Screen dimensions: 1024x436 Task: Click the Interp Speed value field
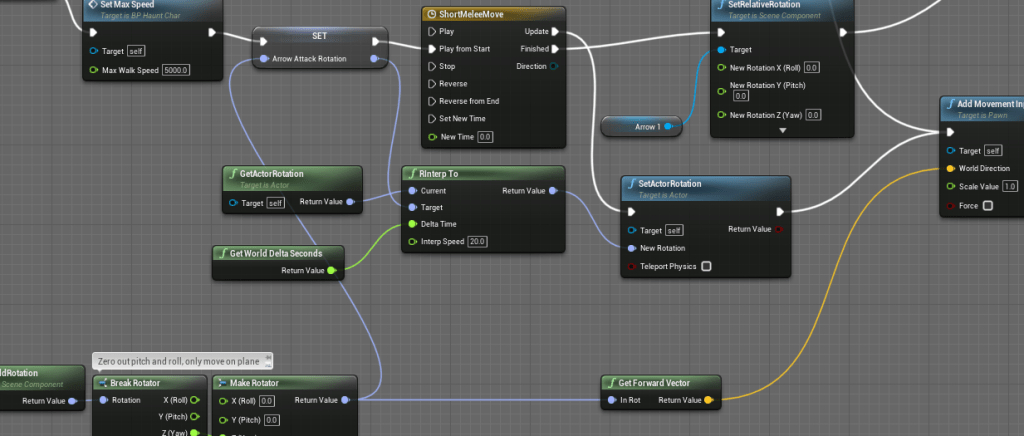tap(477, 241)
